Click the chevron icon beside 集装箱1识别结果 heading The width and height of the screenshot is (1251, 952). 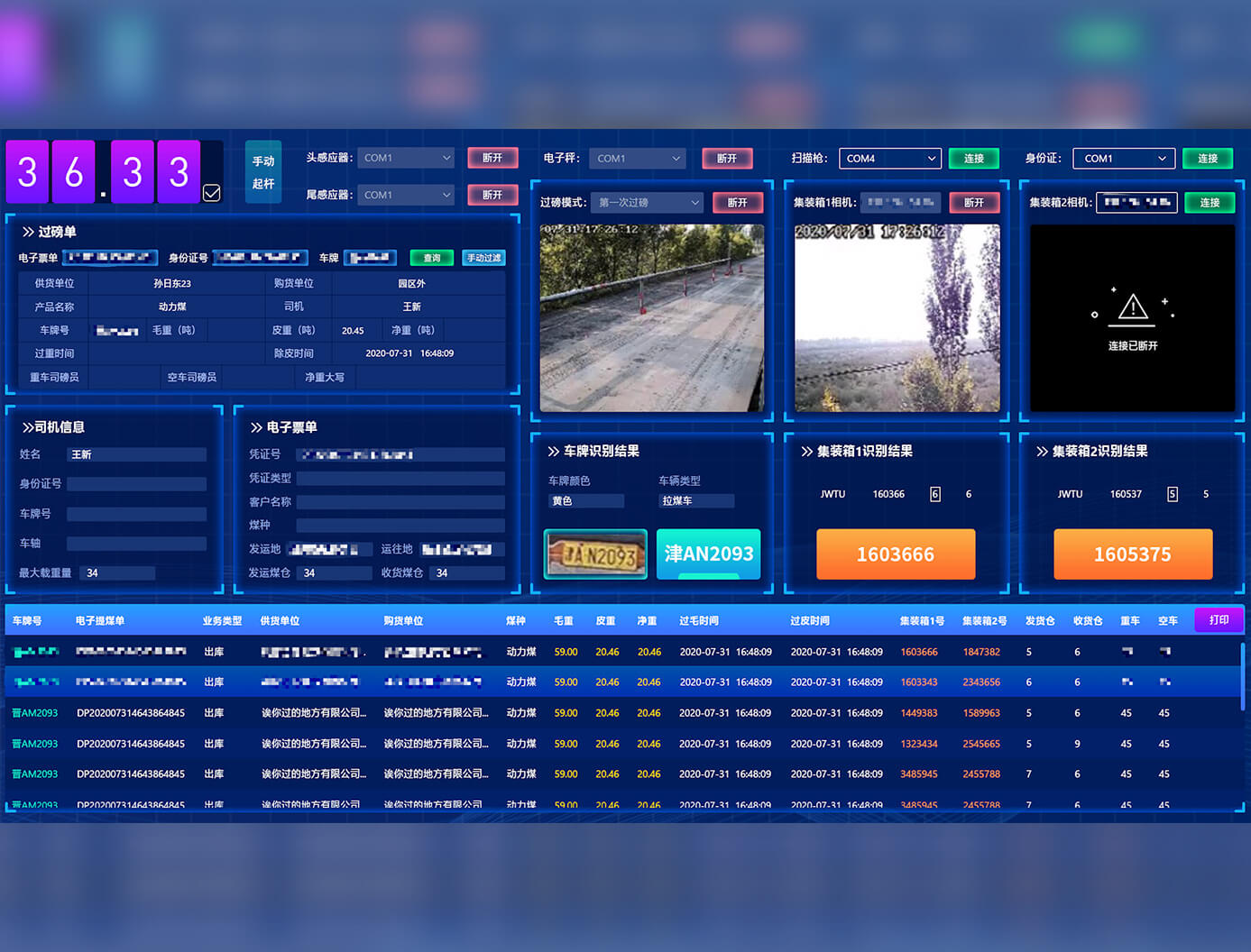point(806,451)
